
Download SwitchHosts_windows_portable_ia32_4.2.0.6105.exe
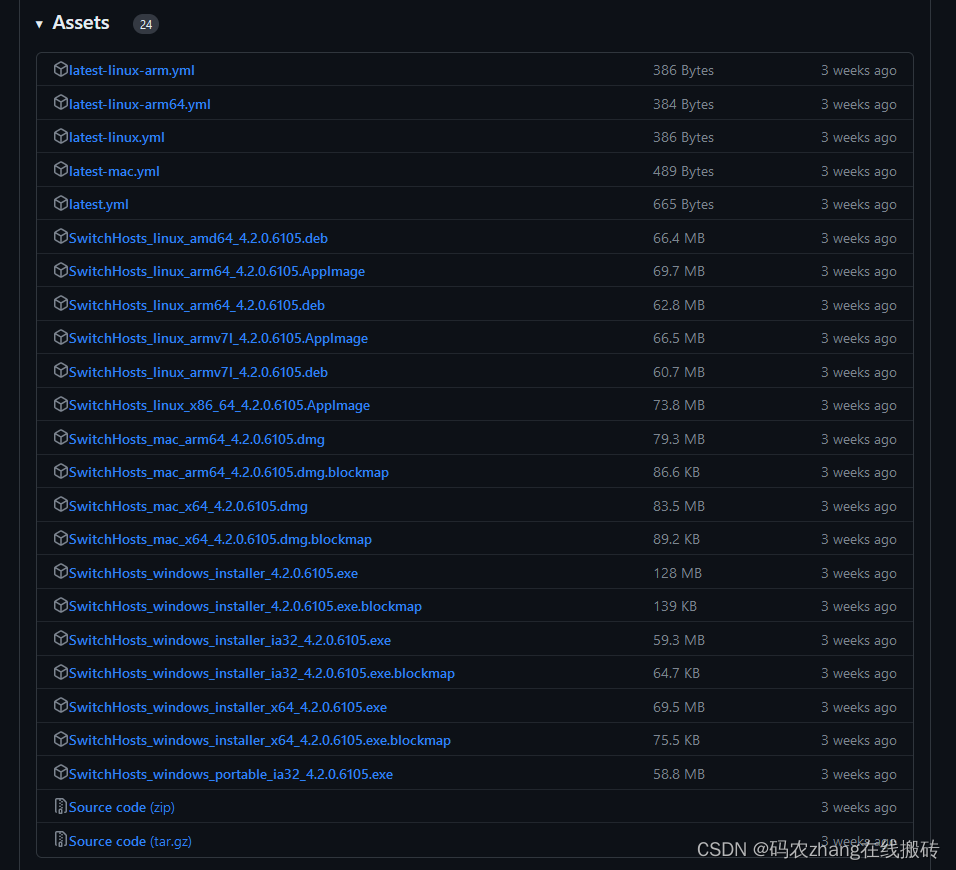(x=231, y=775)
